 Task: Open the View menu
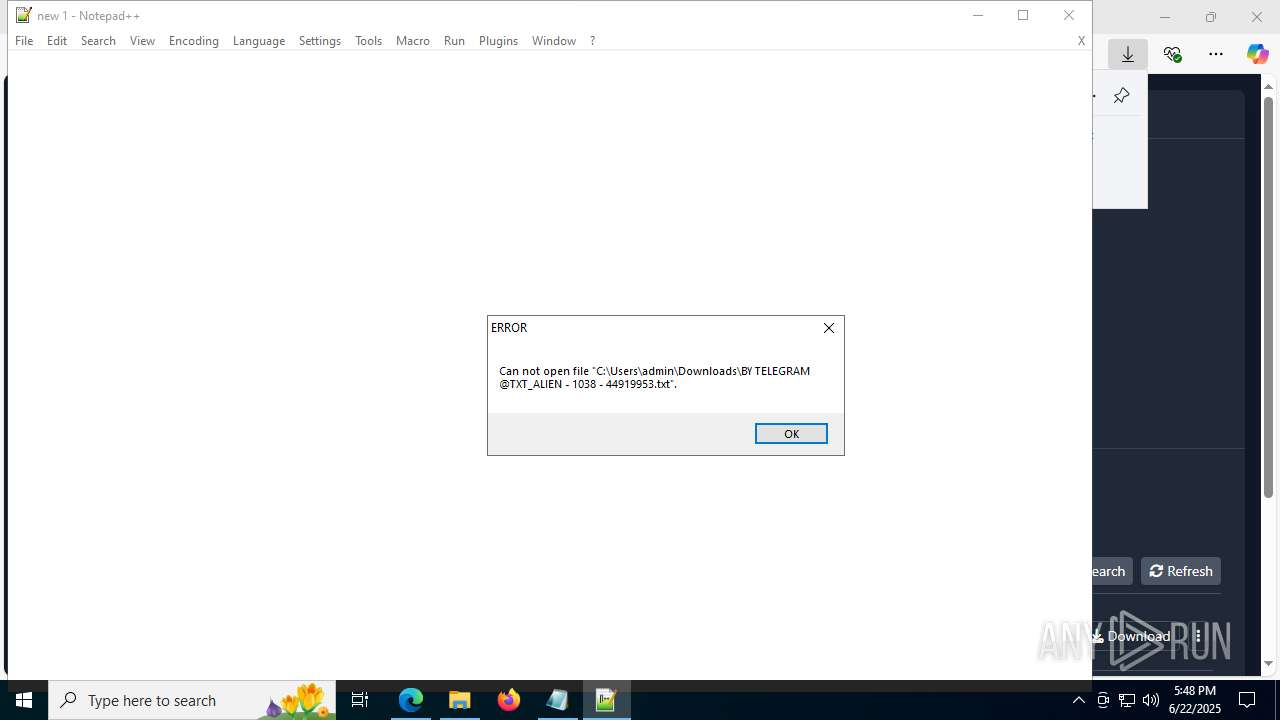click(142, 41)
